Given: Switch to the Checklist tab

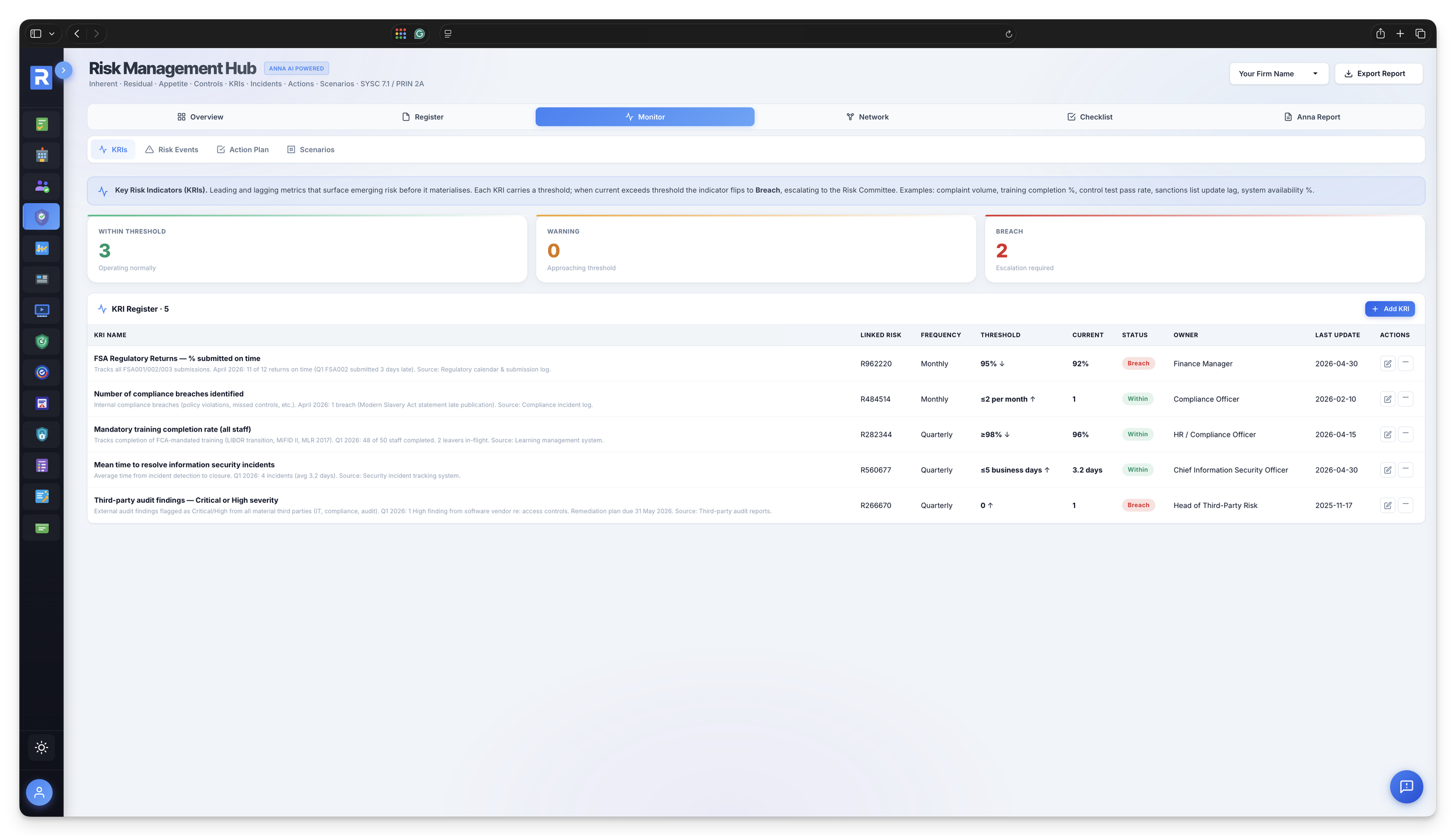Looking at the screenshot, I should [x=1090, y=117].
